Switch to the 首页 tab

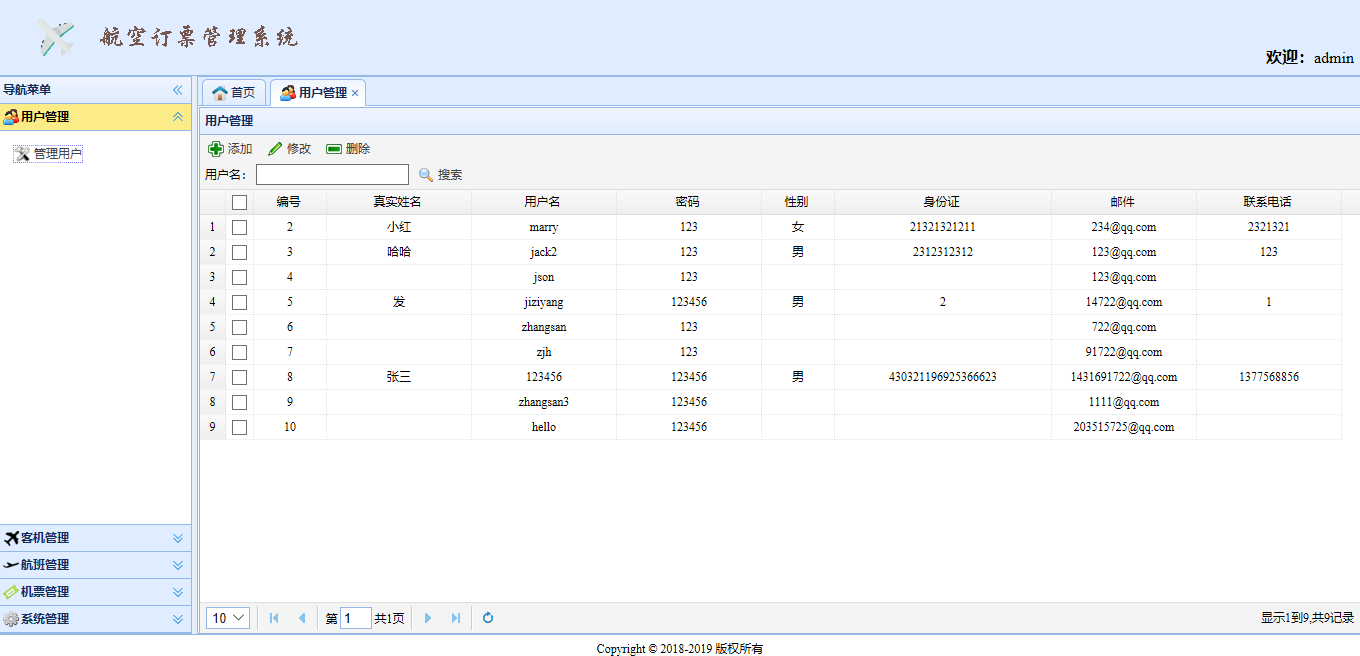234,93
